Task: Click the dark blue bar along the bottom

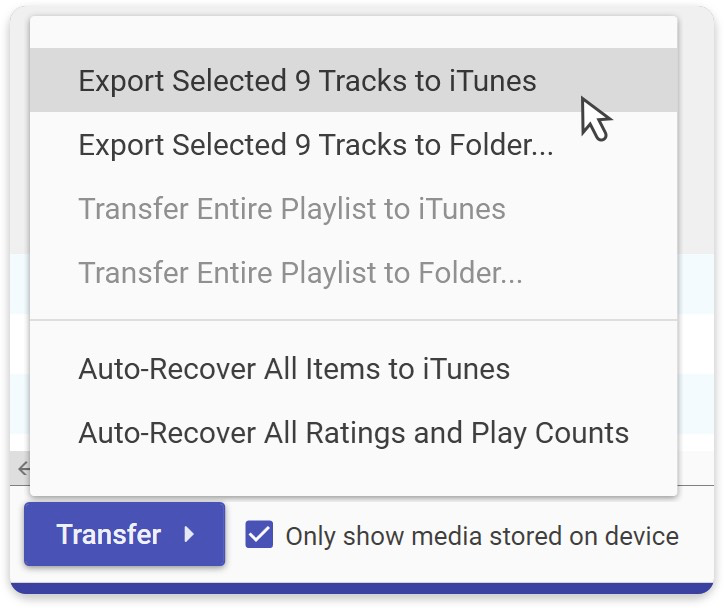Action: pyautogui.click(x=362, y=589)
